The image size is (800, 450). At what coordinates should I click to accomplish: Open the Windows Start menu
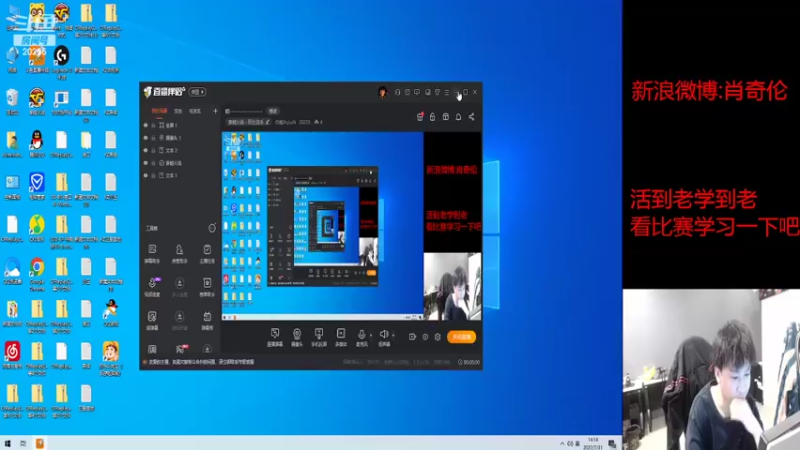click(x=7, y=443)
